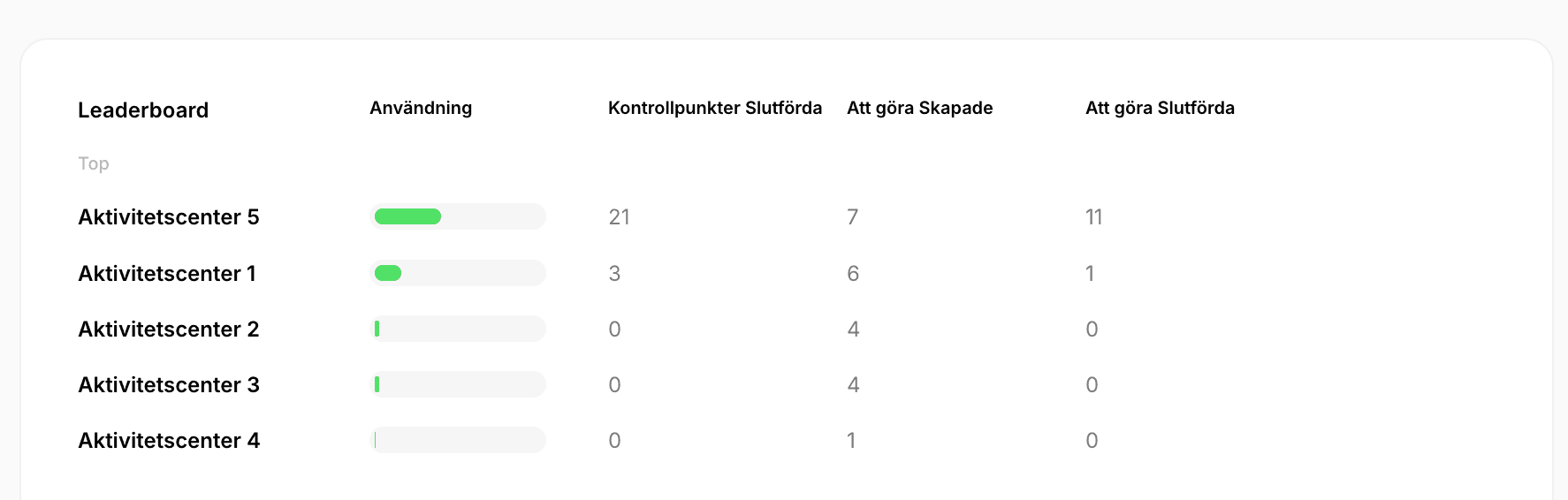Click the usage bar for Aktivitetscenter 4
This screenshot has width=1568, height=500.
458,440
